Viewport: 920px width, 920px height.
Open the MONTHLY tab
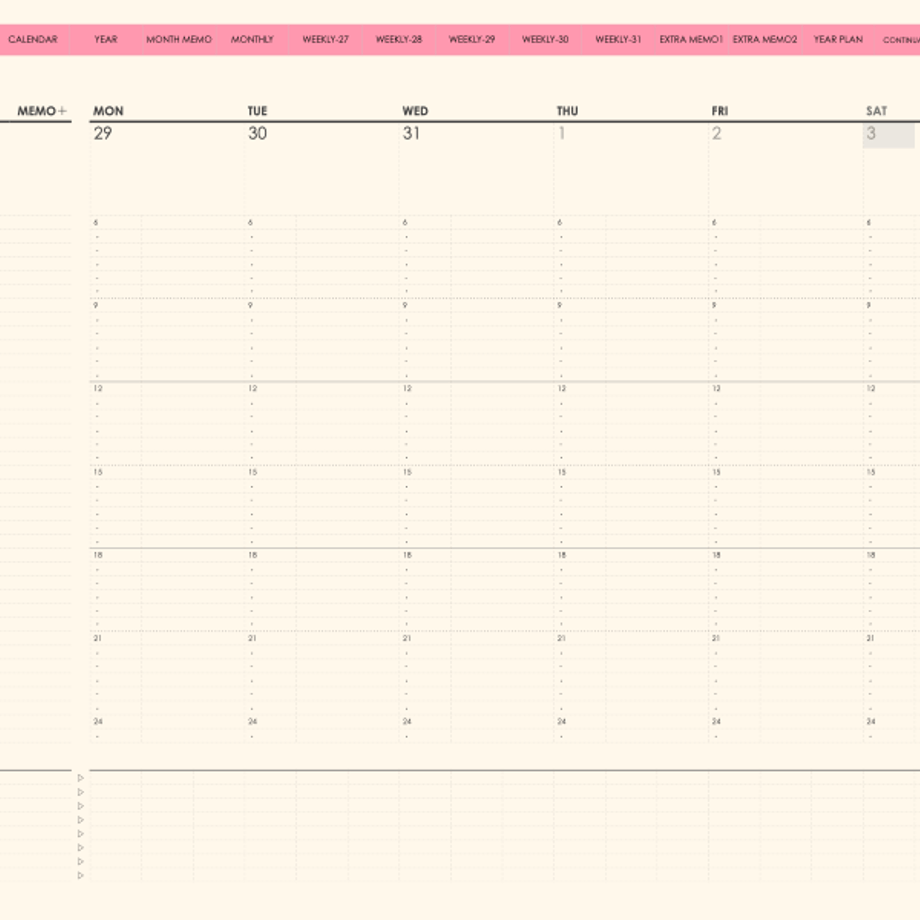click(252, 39)
